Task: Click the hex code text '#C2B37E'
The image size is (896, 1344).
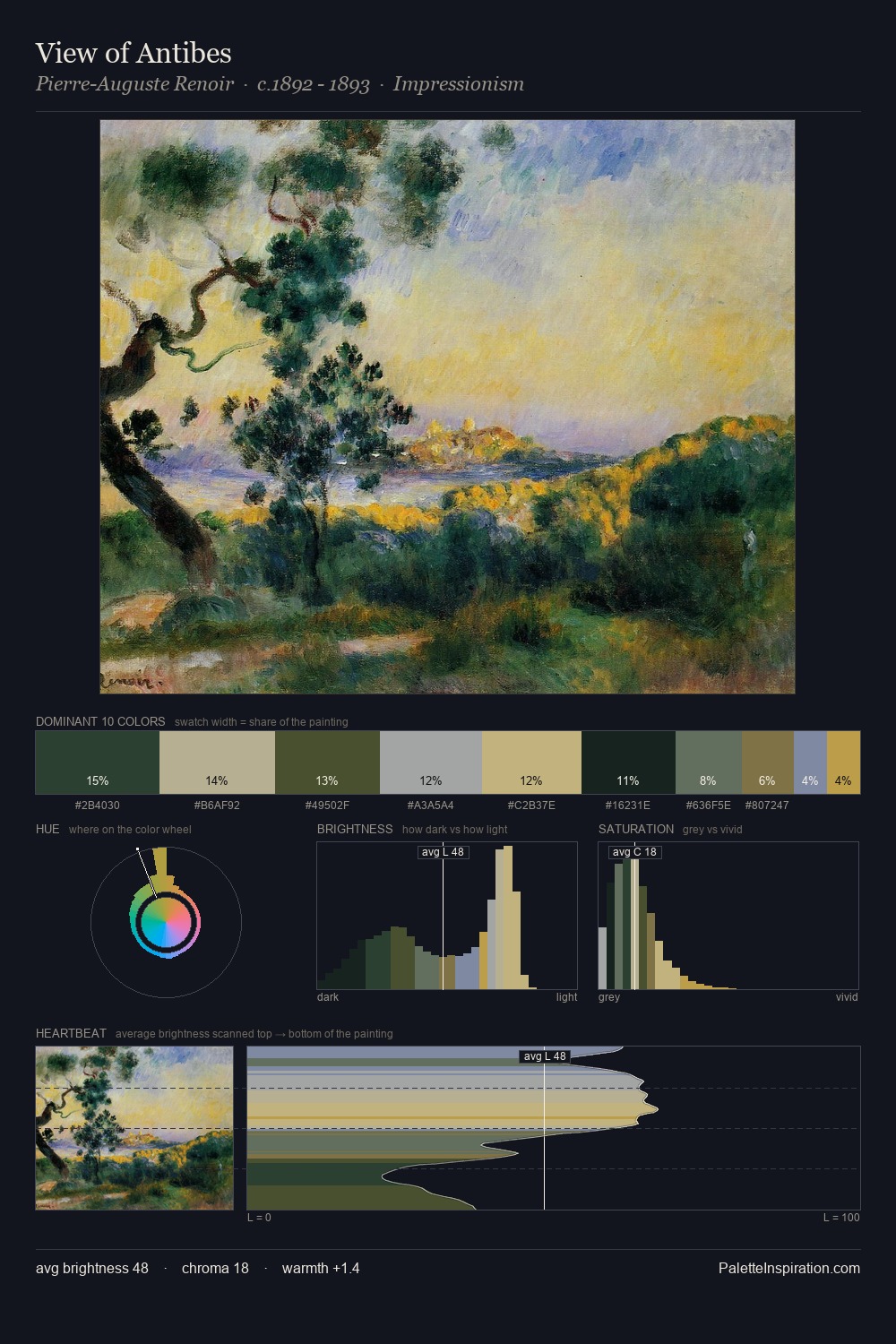Action: point(531,806)
